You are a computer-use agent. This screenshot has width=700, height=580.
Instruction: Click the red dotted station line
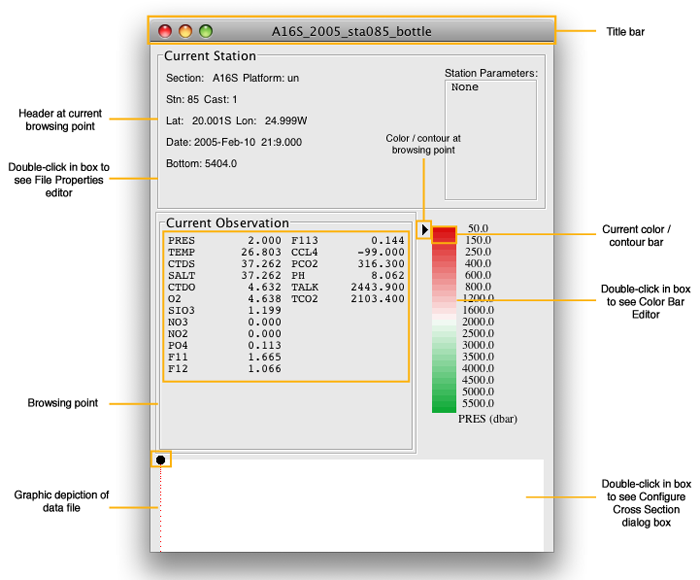(160, 510)
